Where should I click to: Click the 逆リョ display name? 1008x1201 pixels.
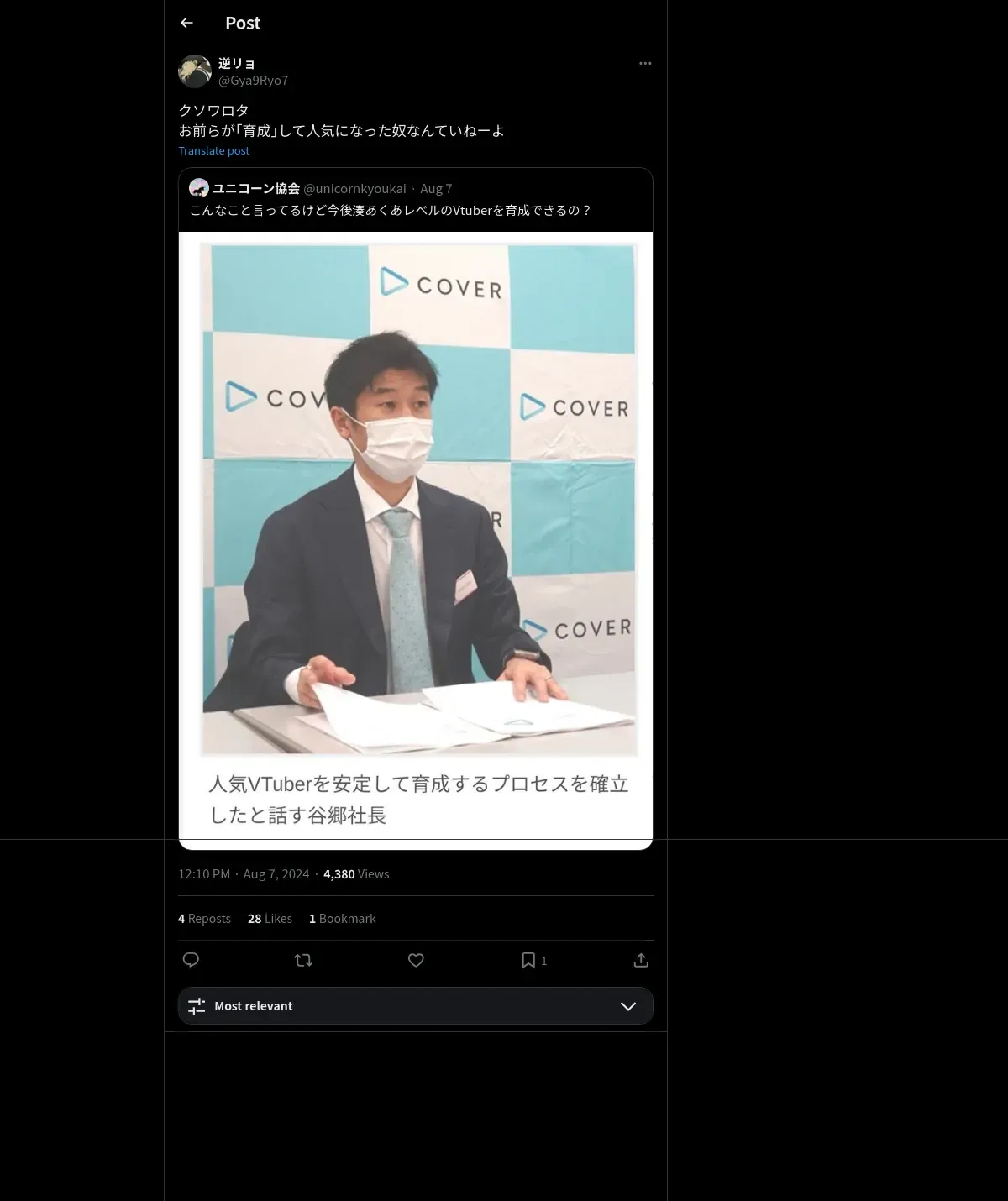tap(237, 63)
